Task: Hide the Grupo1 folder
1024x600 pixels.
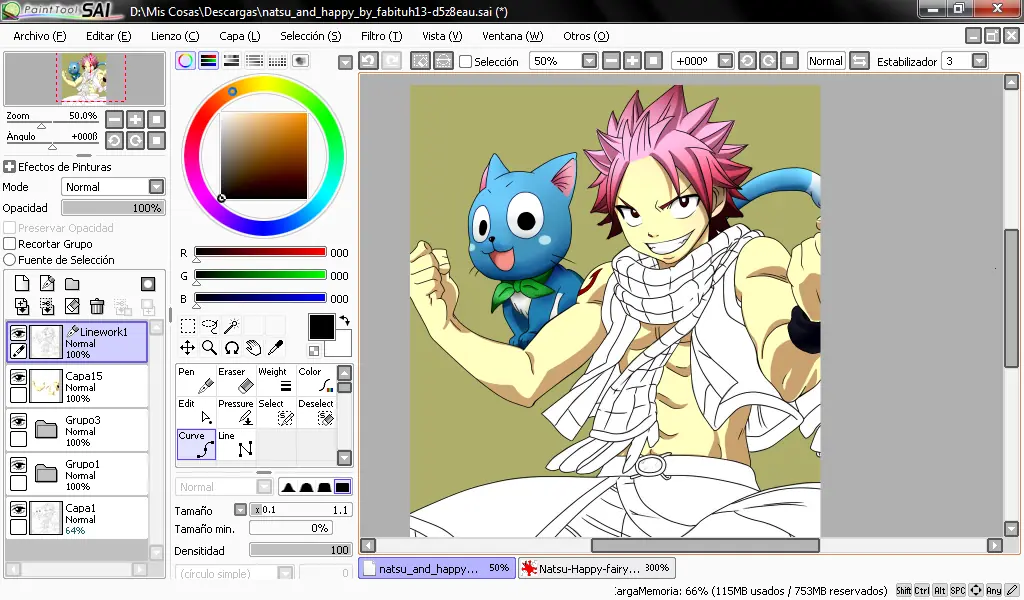Action: click(18, 466)
